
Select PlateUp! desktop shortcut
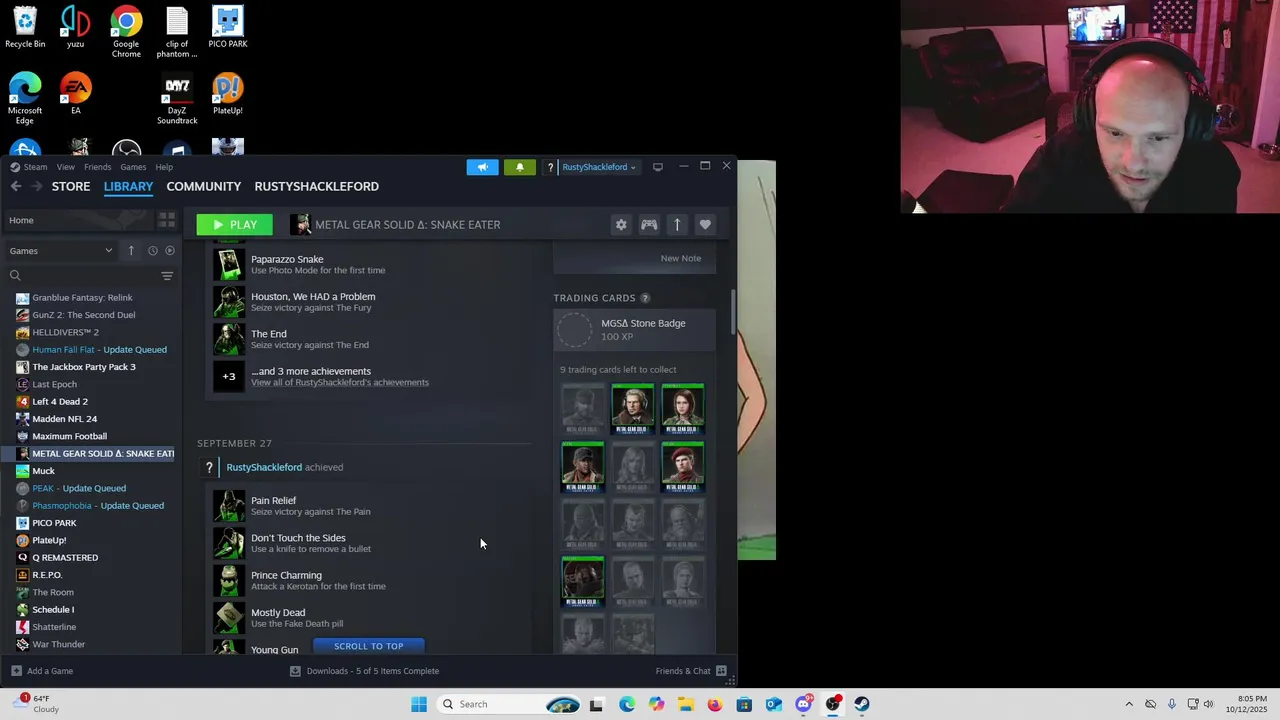point(228,94)
